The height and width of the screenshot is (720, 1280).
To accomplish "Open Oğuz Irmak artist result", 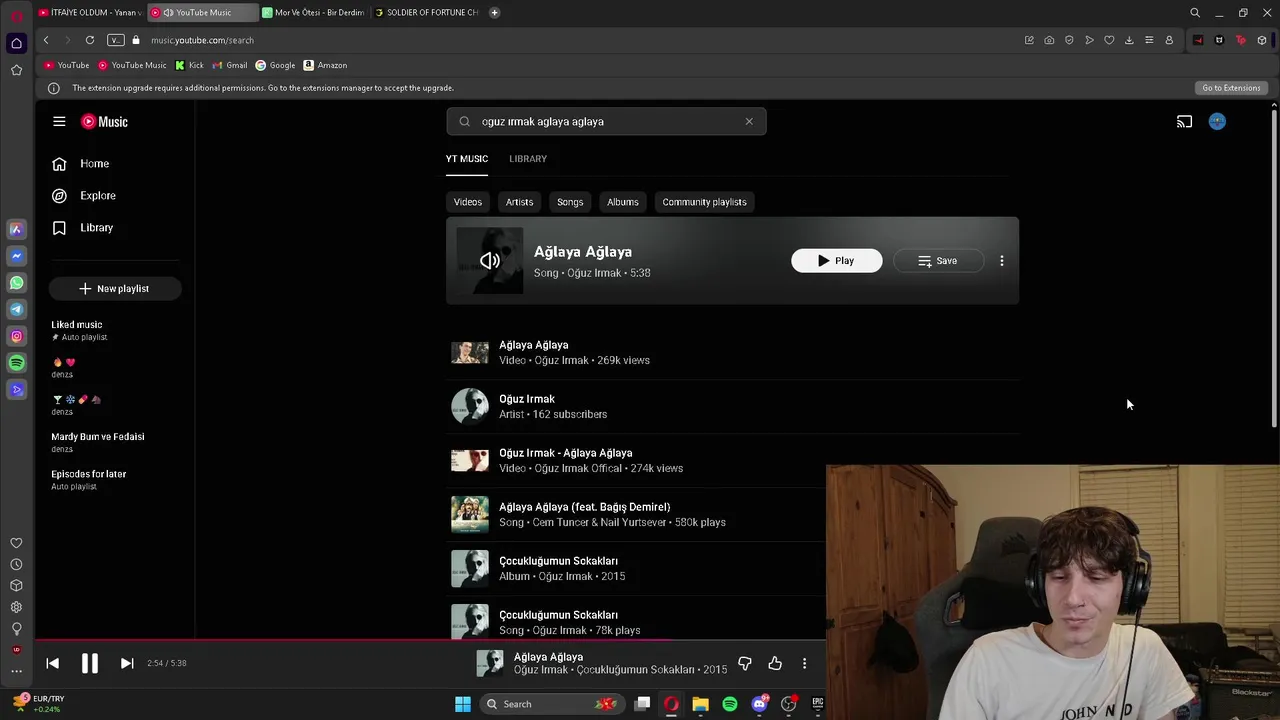I will 732,406.
